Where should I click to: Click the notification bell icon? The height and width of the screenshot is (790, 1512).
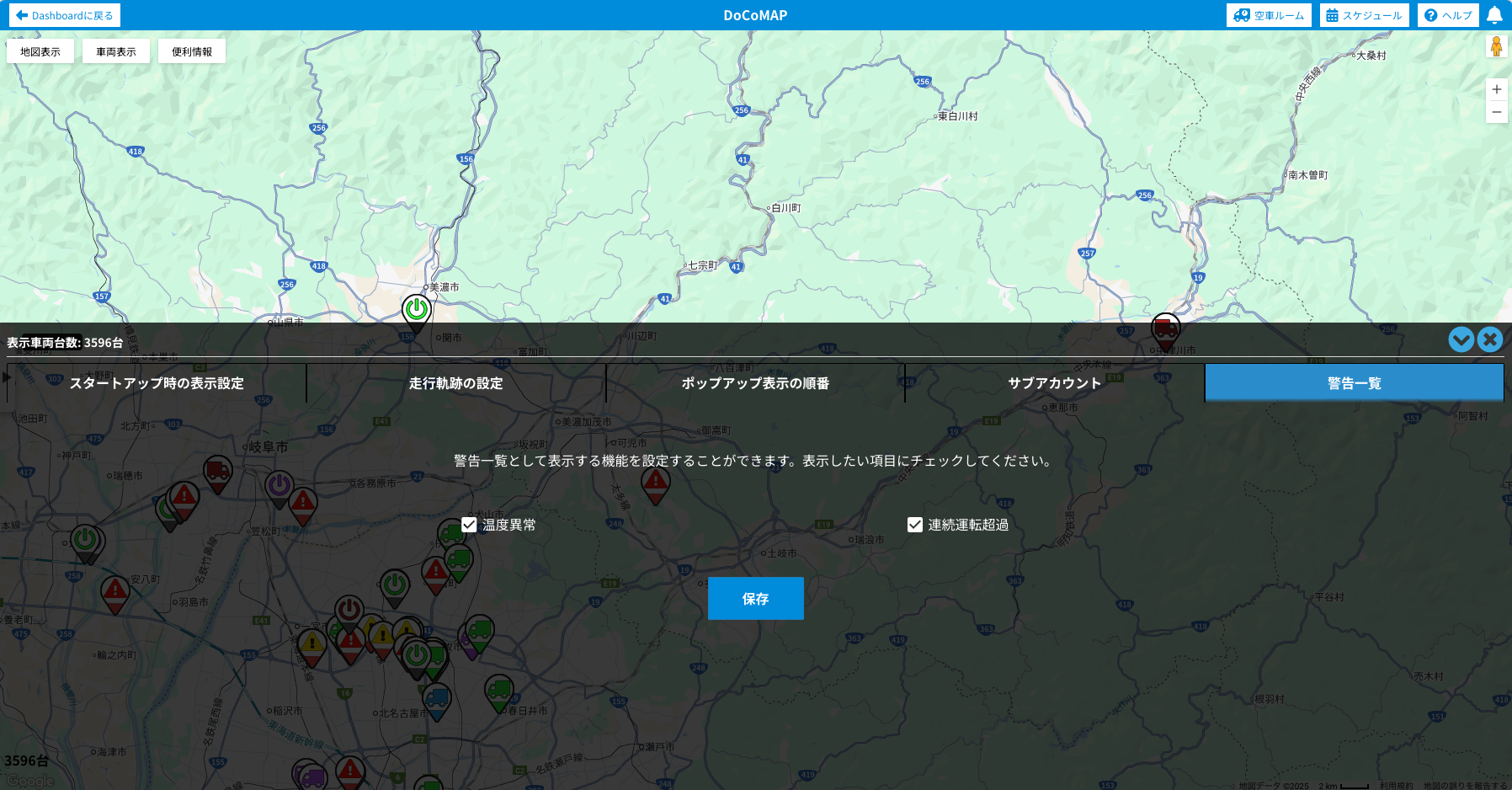[x=1494, y=15]
